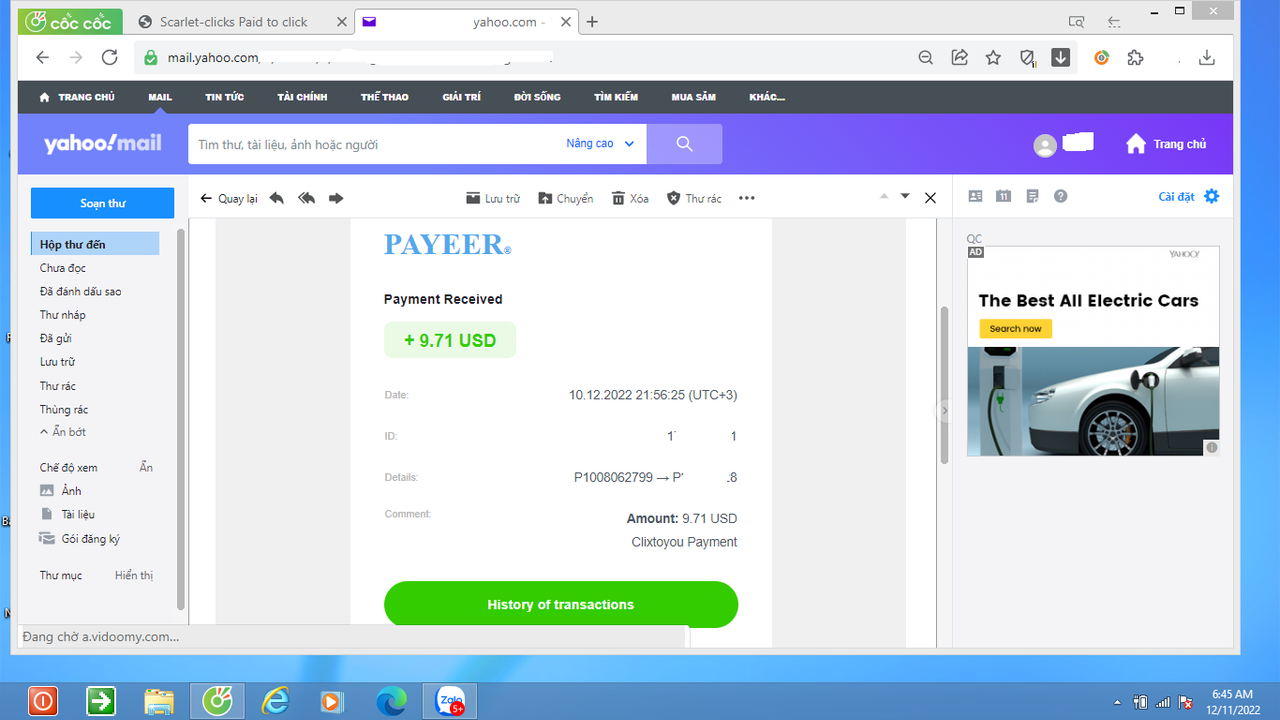1280x720 pixels.
Task: Open the orange circular extension icon
Action: point(1102,58)
